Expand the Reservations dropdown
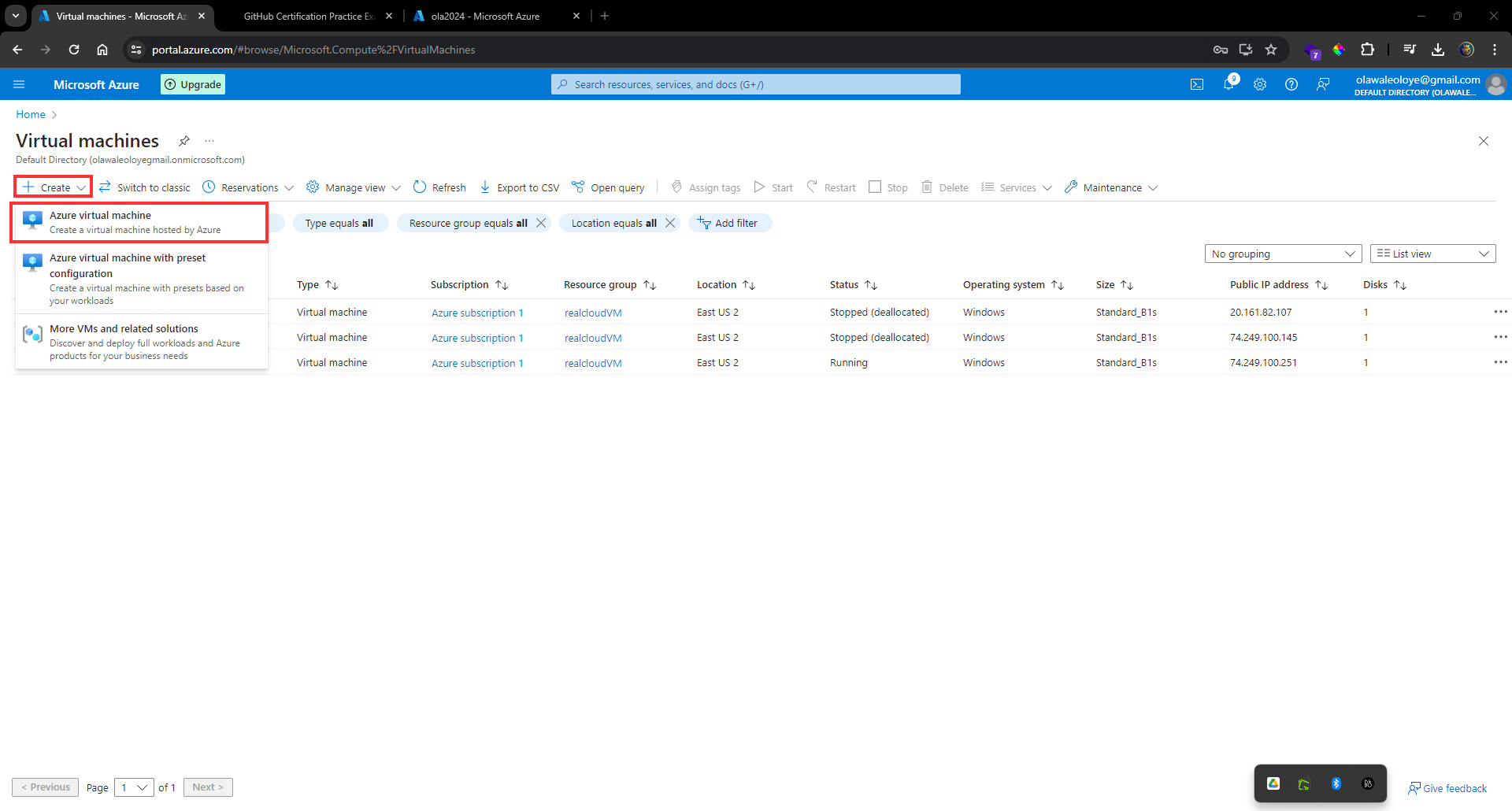This screenshot has height=811, width=1512. click(x=247, y=187)
